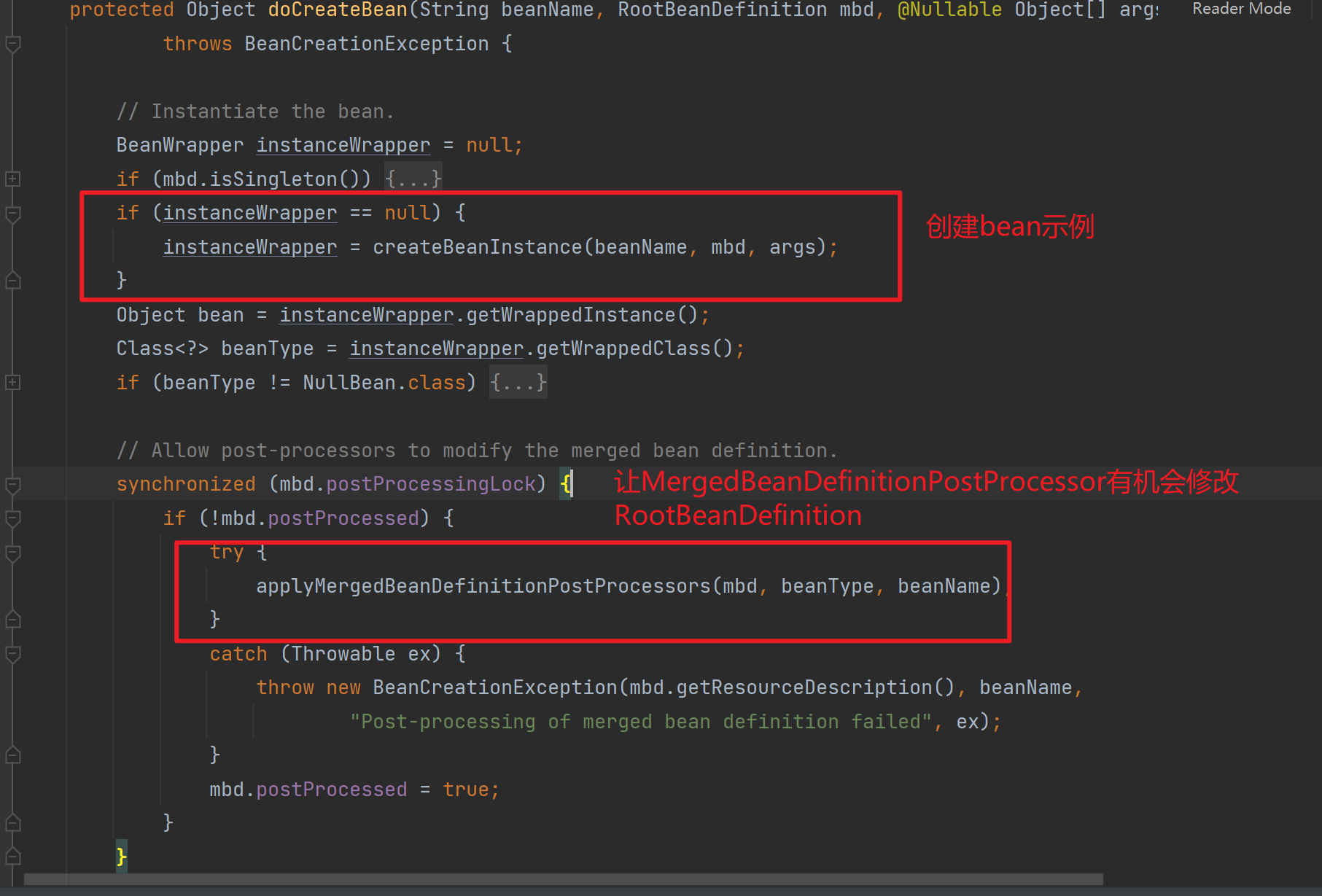The height and width of the screenshot is (896, 1322).
Task: Click the 'Post-processing of merged bean definition failed' string
Action: click(641, 722)
